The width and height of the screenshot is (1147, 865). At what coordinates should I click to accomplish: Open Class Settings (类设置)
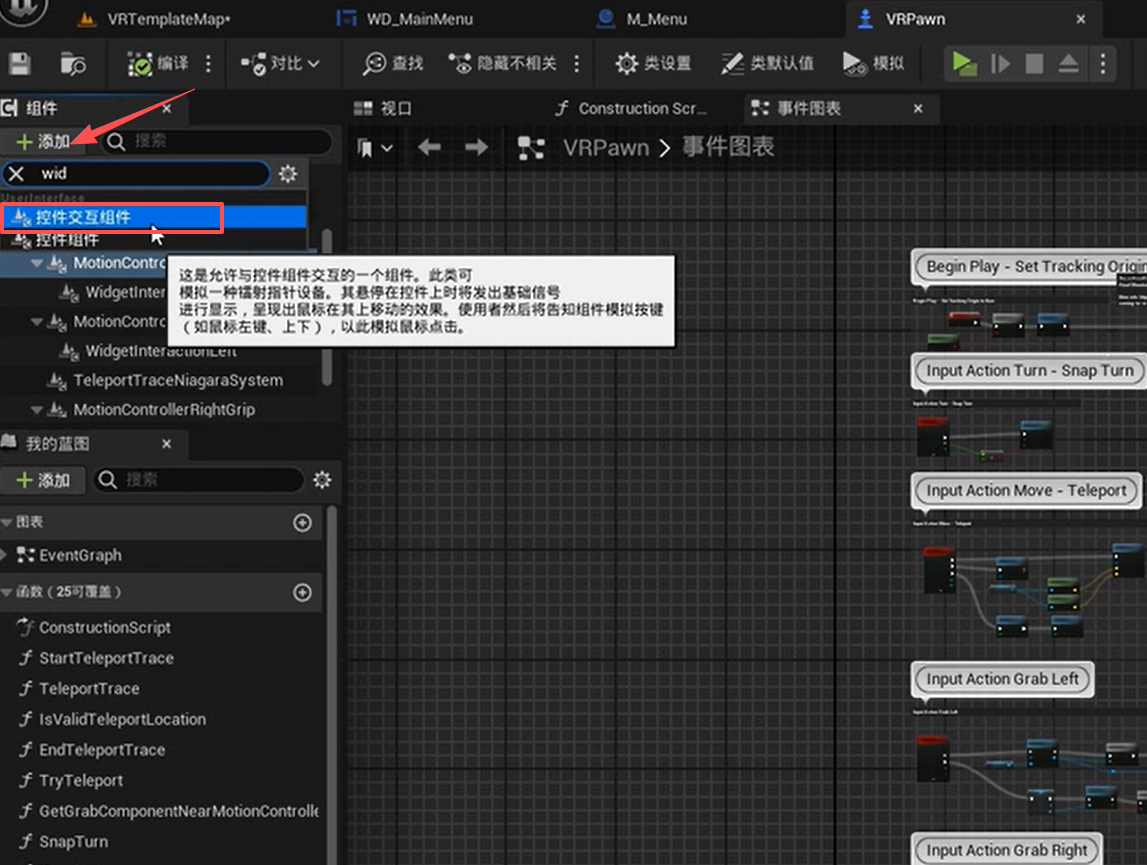(654, 63)
